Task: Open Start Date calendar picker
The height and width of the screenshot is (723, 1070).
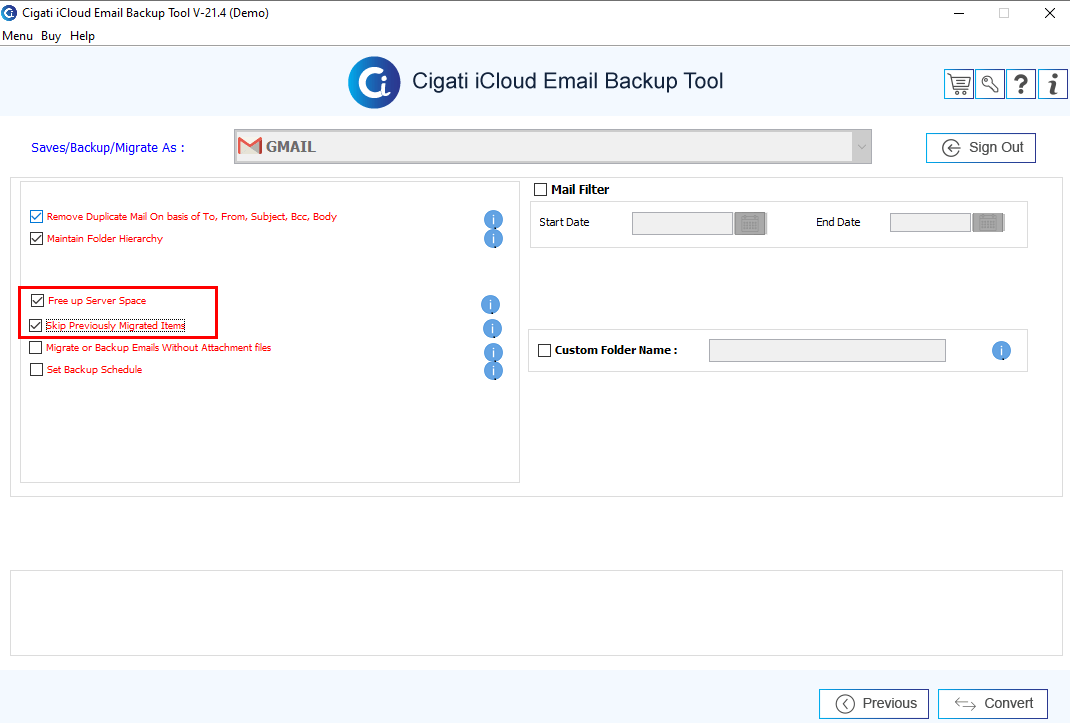Action: [x=750, y=223]
